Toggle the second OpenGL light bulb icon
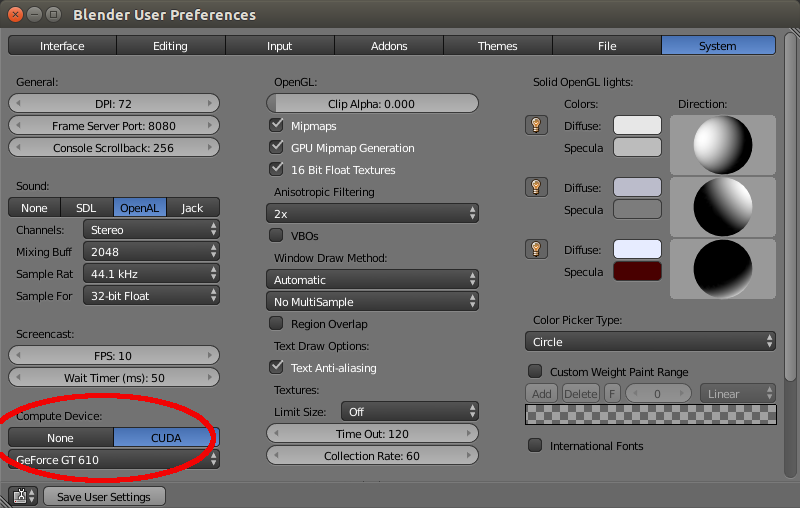Viewport: 800px width, 508px height. pyautogui.click(x=536, y=187)
